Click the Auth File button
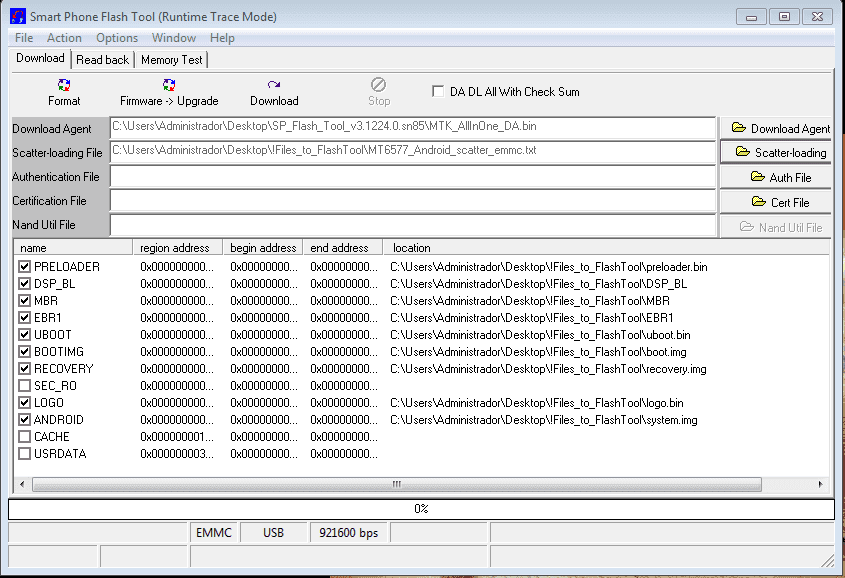This screenshot has width=845, height=578. pos(776,177)
